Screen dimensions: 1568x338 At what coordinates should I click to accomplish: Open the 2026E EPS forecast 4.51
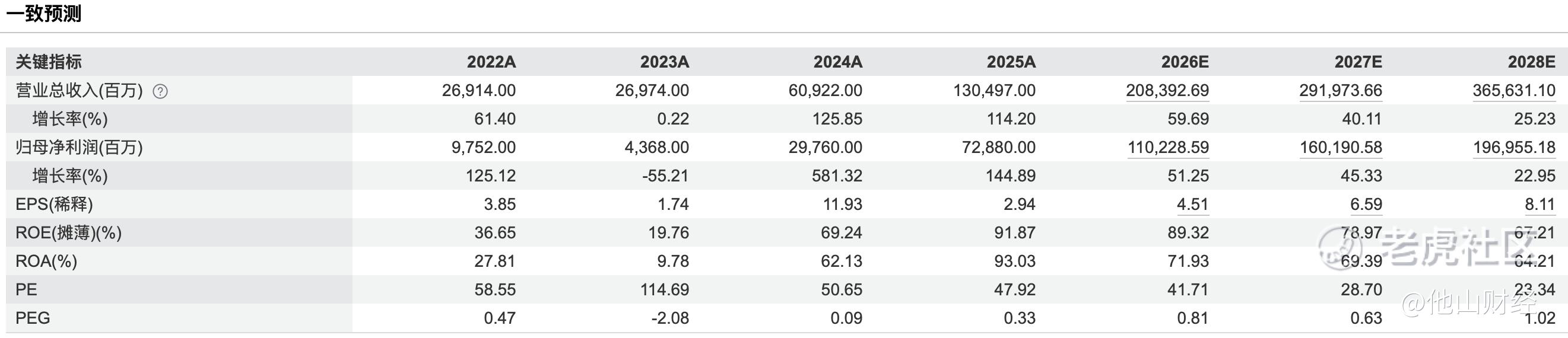coord(1192,204)
